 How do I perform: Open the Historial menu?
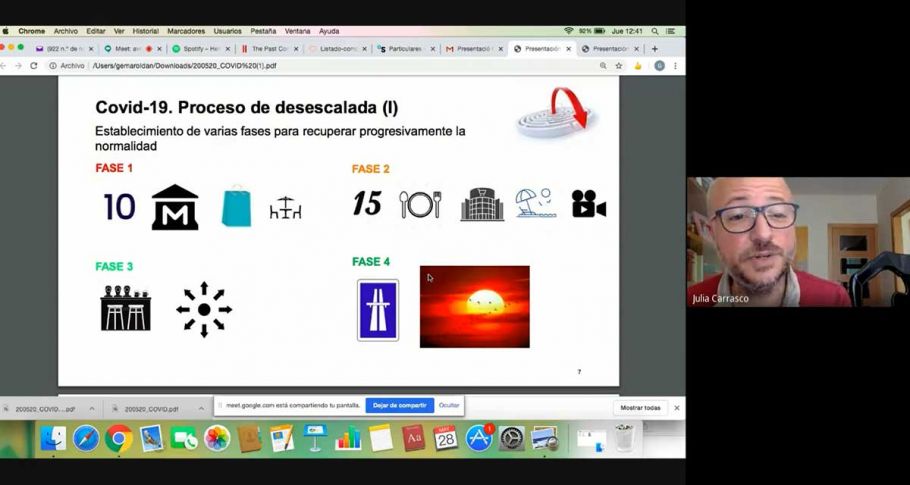[x=146, y=31]
